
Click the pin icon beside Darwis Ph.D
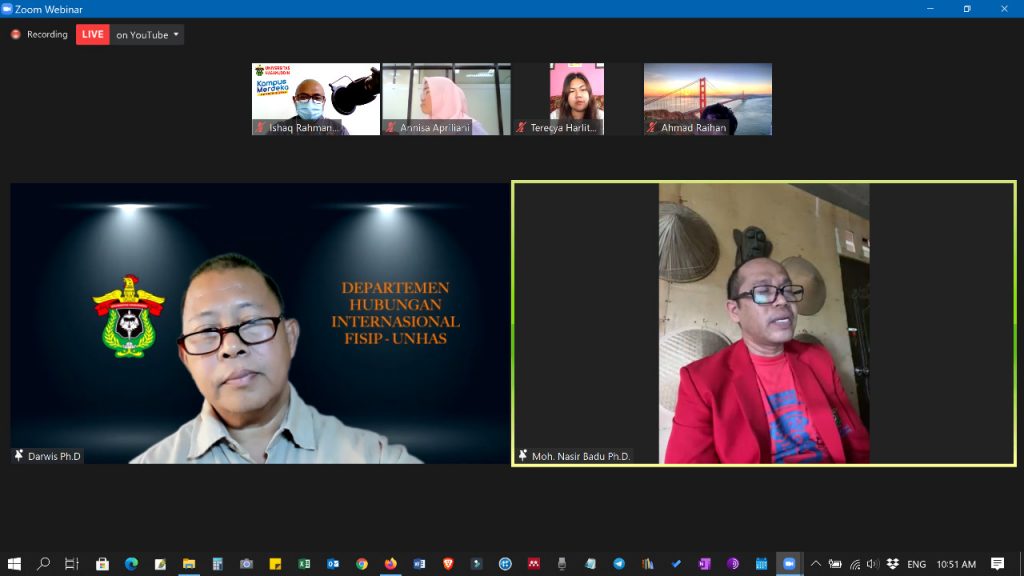tap(19, 456)
